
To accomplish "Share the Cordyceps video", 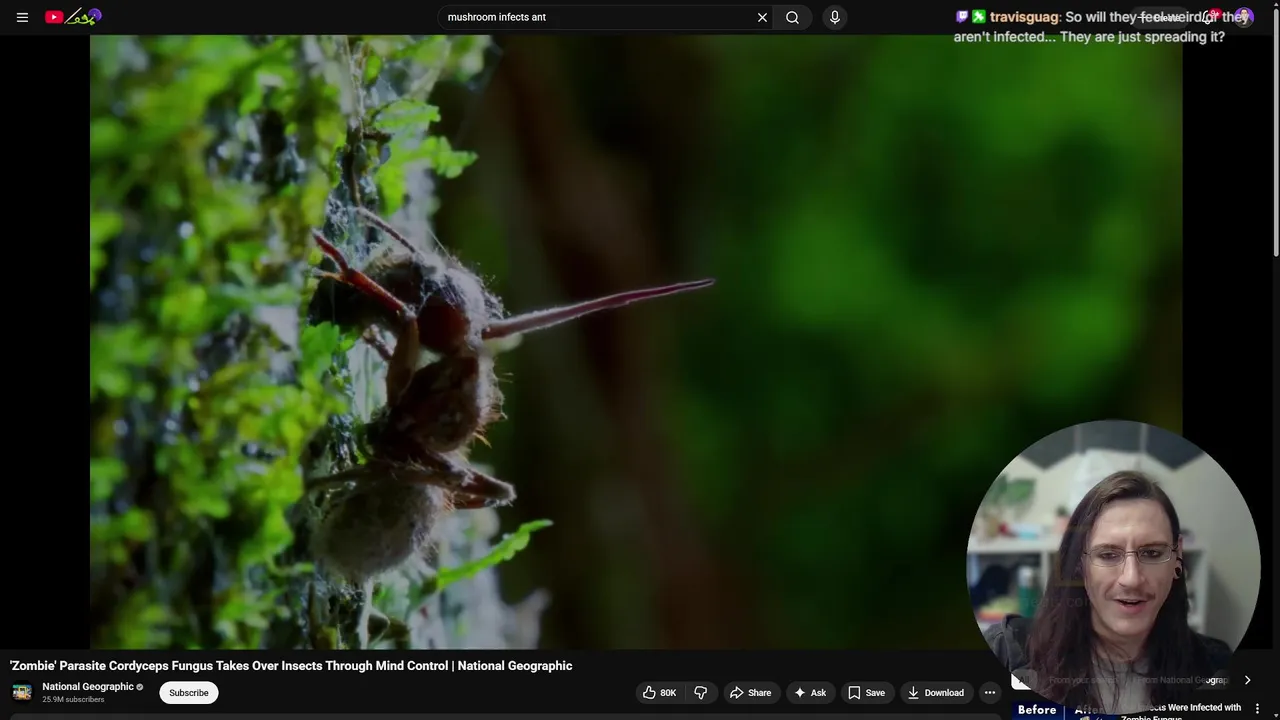I will pyautogui.click(x=750, y=692).
